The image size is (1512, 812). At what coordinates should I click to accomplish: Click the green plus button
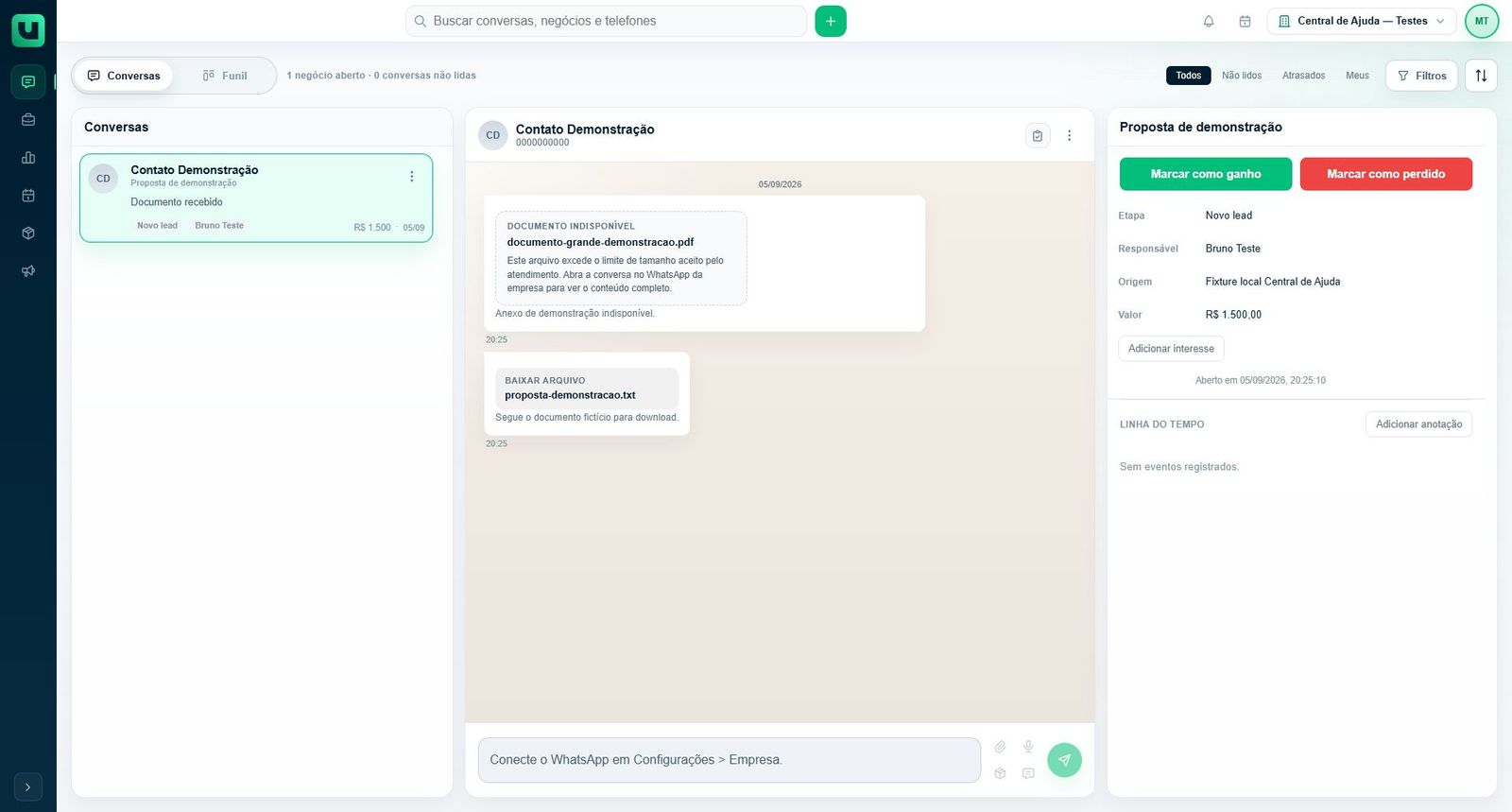point(831,21)
